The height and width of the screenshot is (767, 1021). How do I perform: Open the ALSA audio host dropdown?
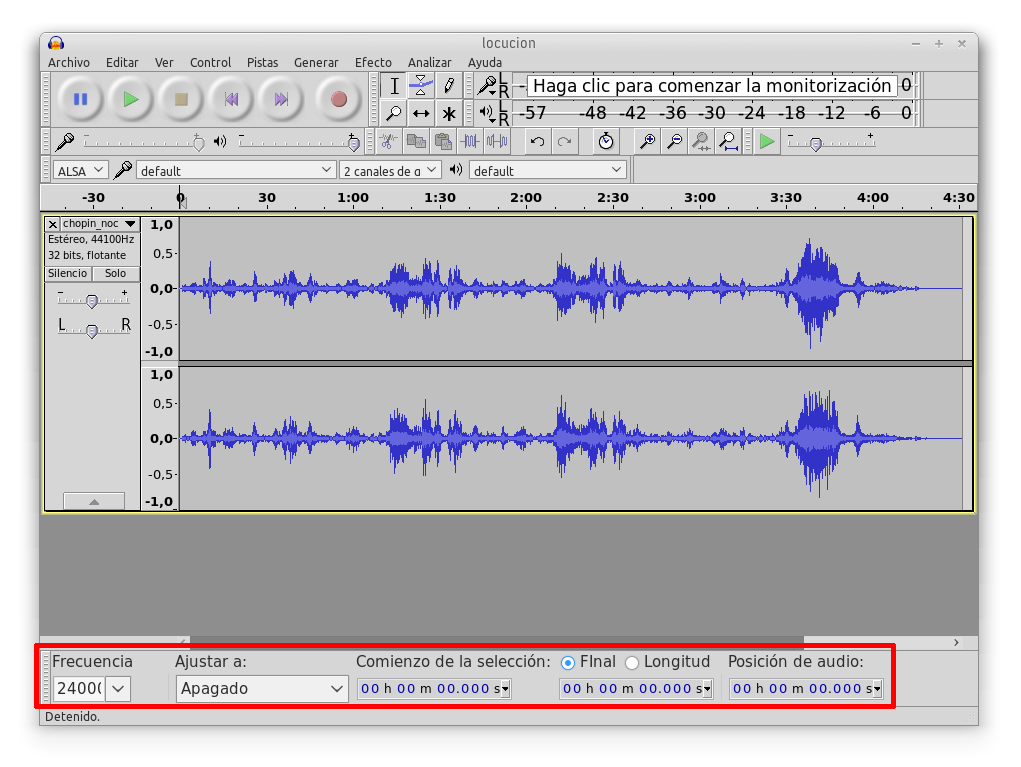[x=80, y=171]
